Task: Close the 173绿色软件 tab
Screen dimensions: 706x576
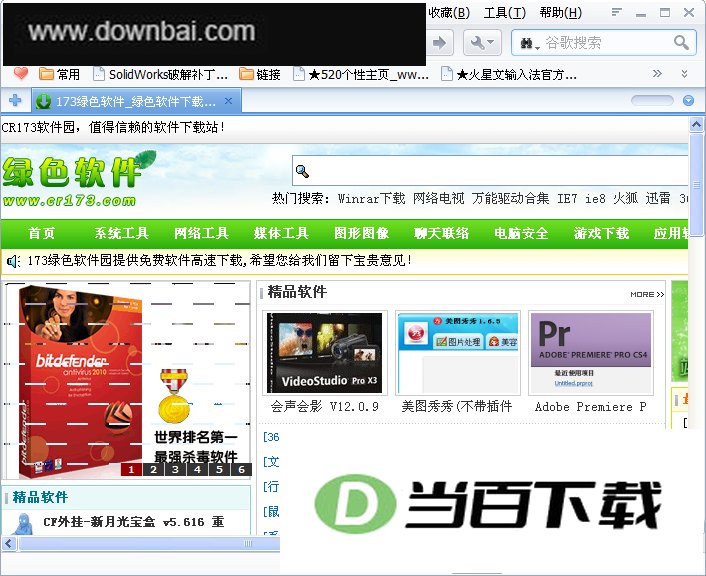Action: [x=228, y=101]
